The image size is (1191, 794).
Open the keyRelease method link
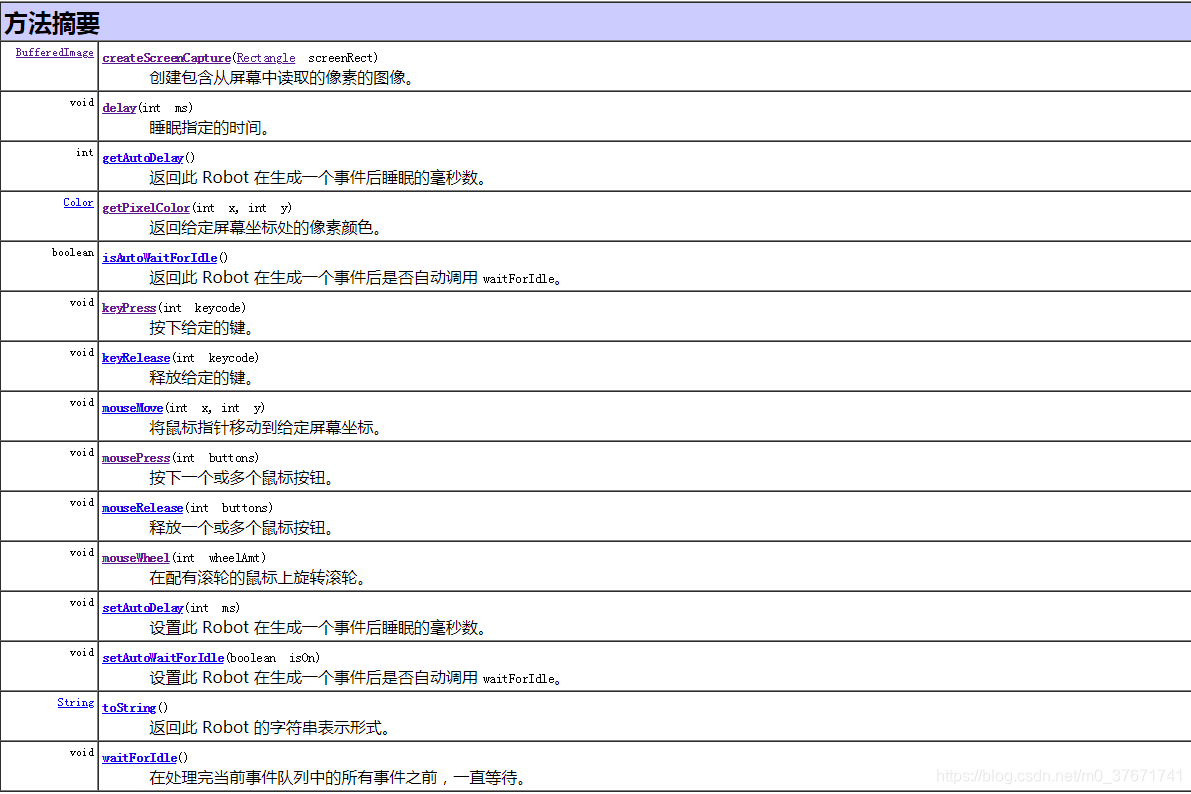pyautogui.click(x=135, y=357)
